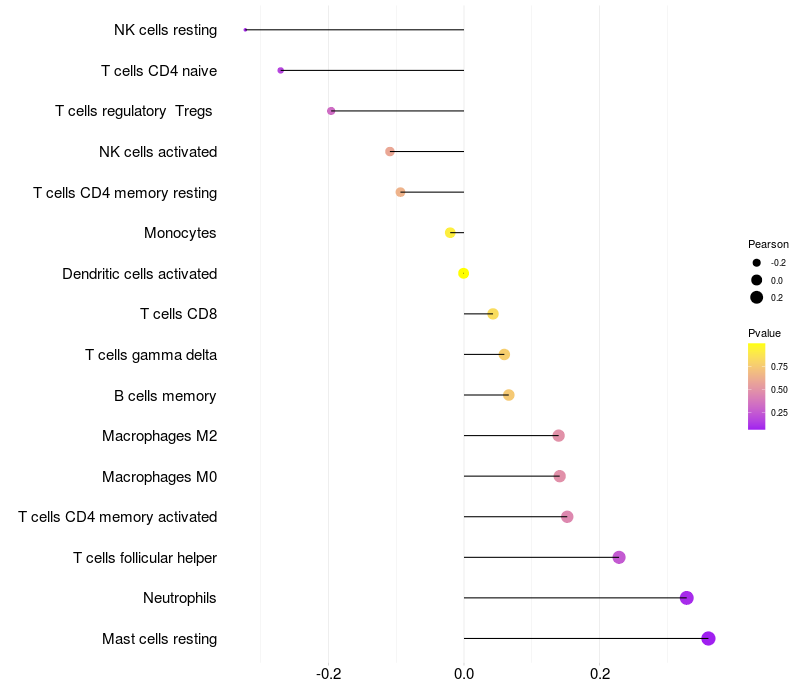
Task: Select the Monocytes yellow data point
Action: pos(450,233)
